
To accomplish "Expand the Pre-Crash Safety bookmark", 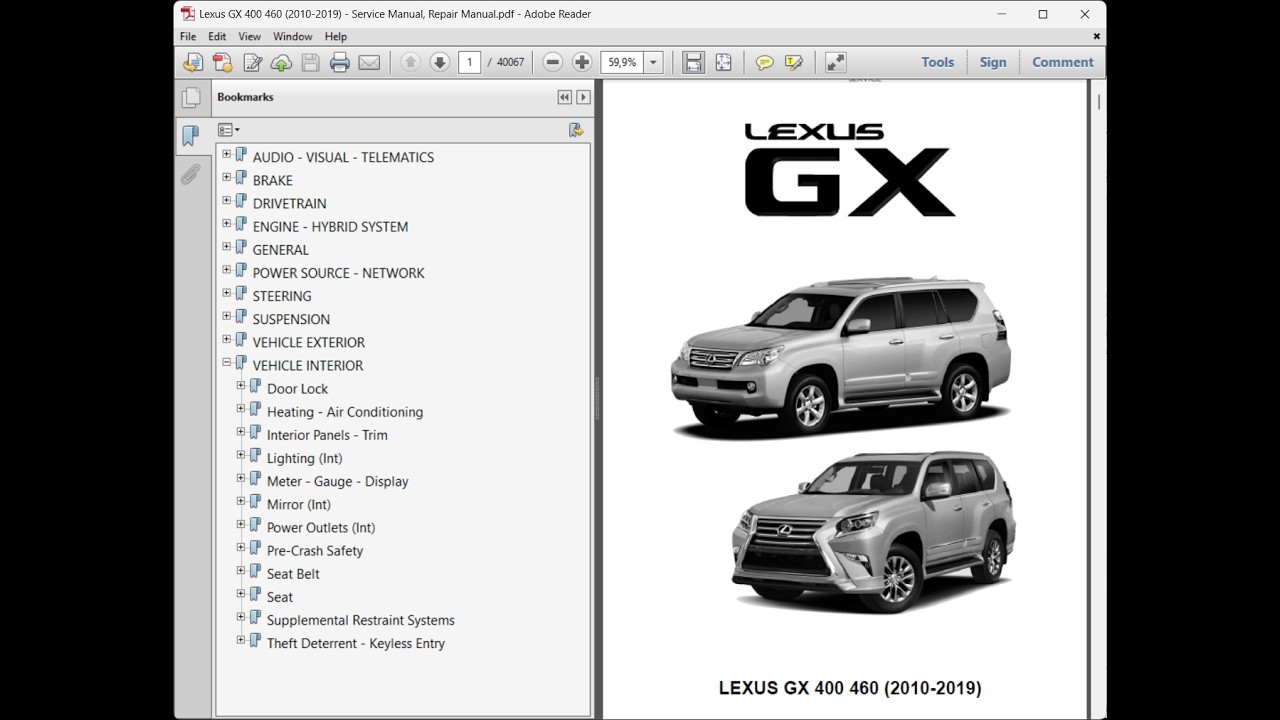I will (x=241, y=548).
